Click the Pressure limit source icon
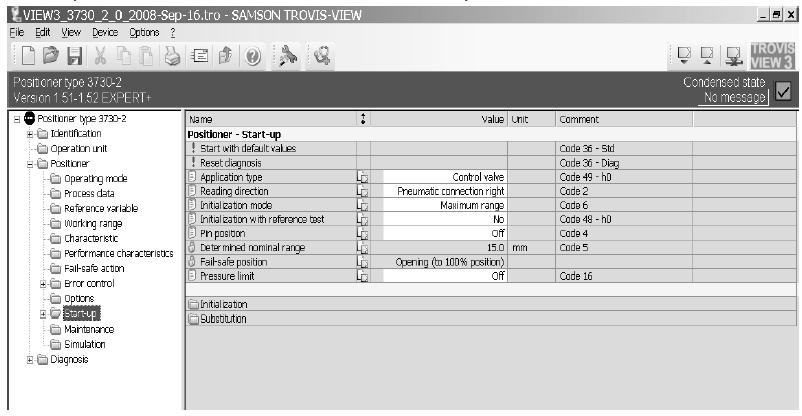 click(x=362, y=276)
